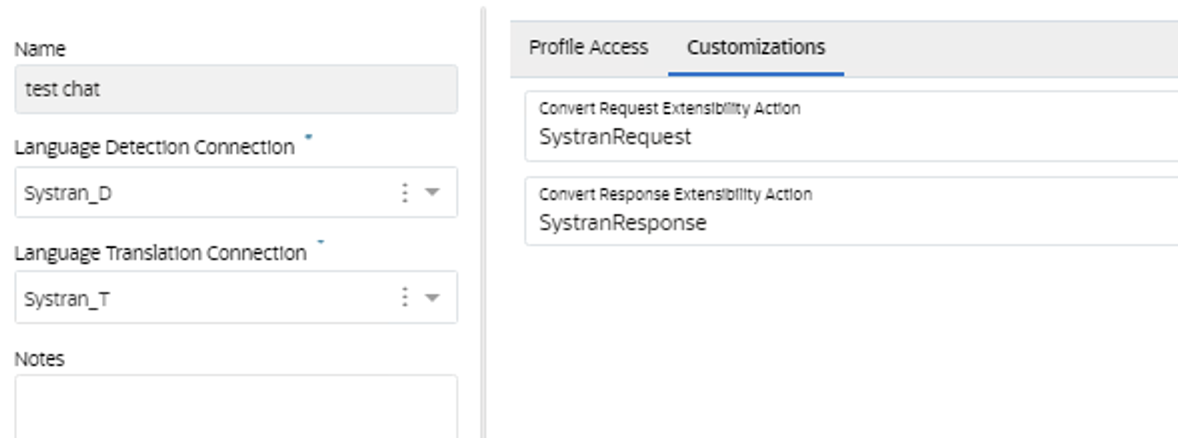Open the three-dot menu beside Systran_T
This screenshot has height=438, width=1178.
[x=404, y=298]
